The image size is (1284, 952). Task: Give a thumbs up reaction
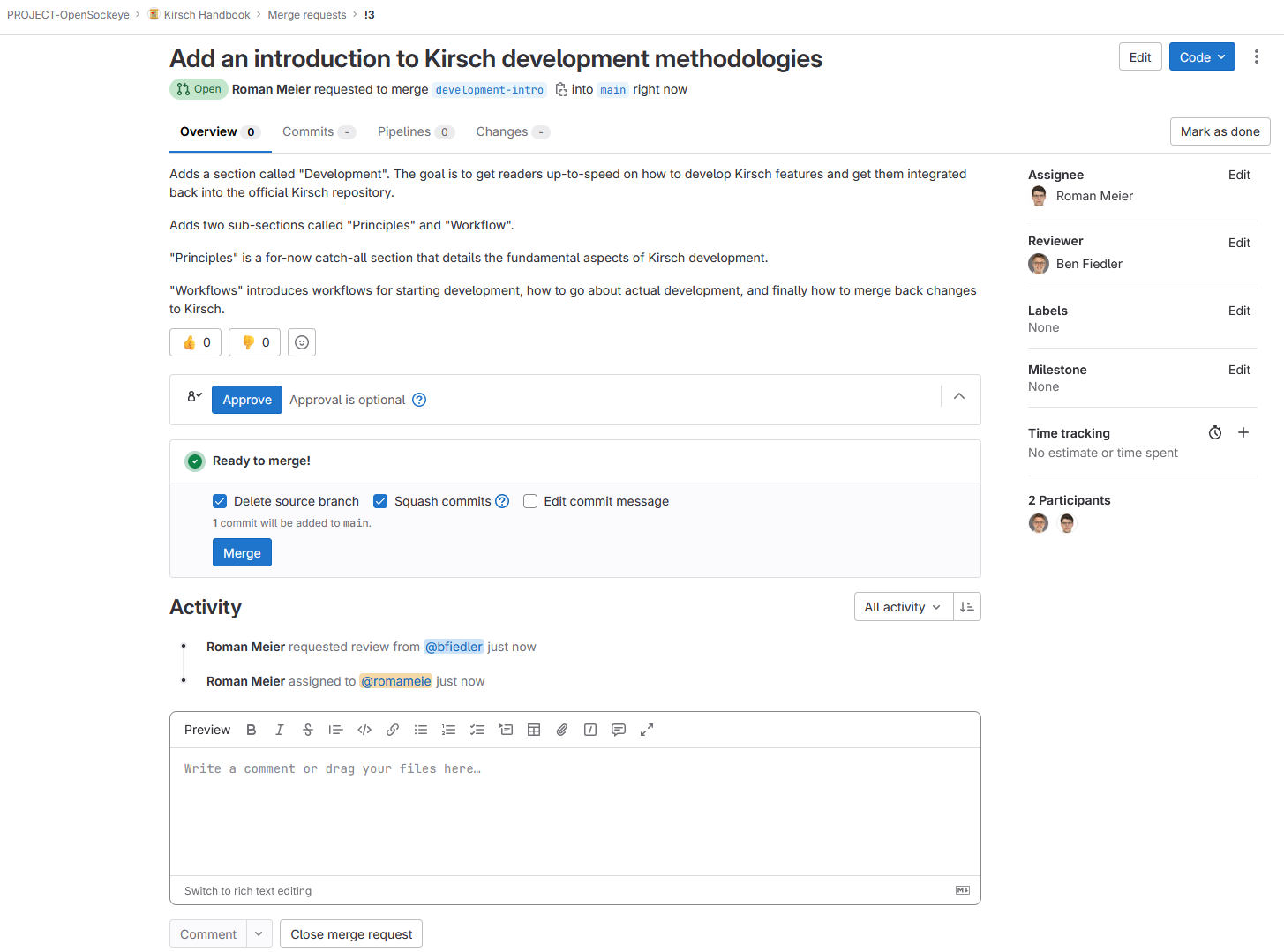coord(195,342)
